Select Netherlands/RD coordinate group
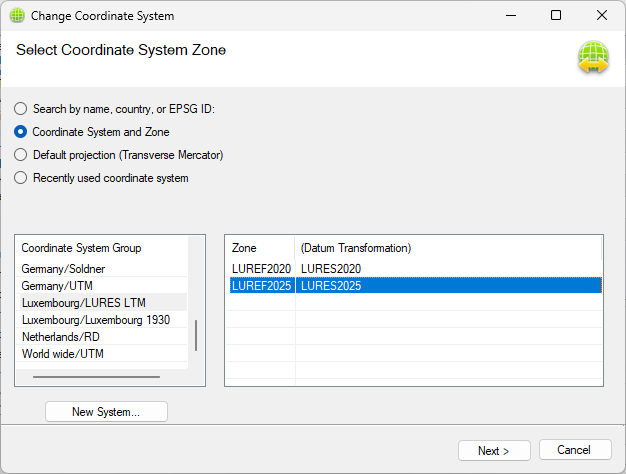 click(x=102, y=337)
